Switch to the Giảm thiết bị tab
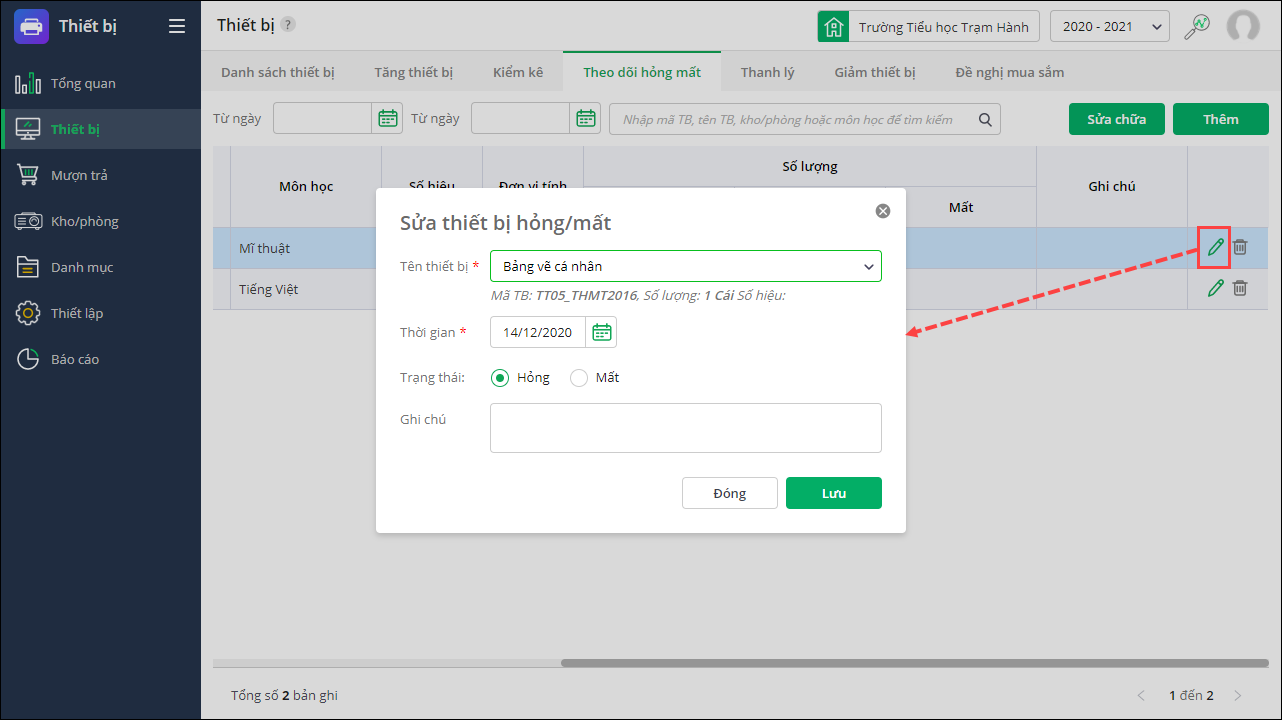The height and width of the screenshot is (720, 1282). coord(875,72)
